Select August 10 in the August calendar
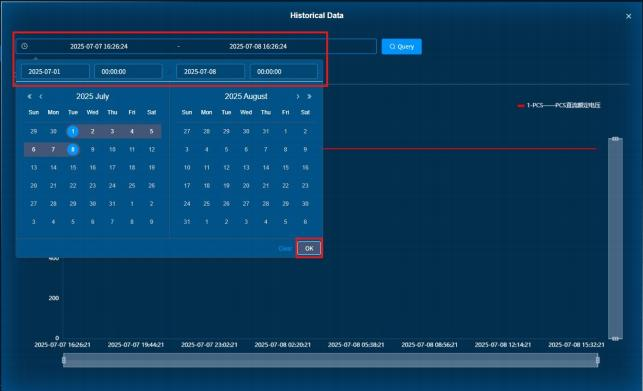Image resolution: width=643 pixels, height=391 pixels. click(x=187, y=167)
